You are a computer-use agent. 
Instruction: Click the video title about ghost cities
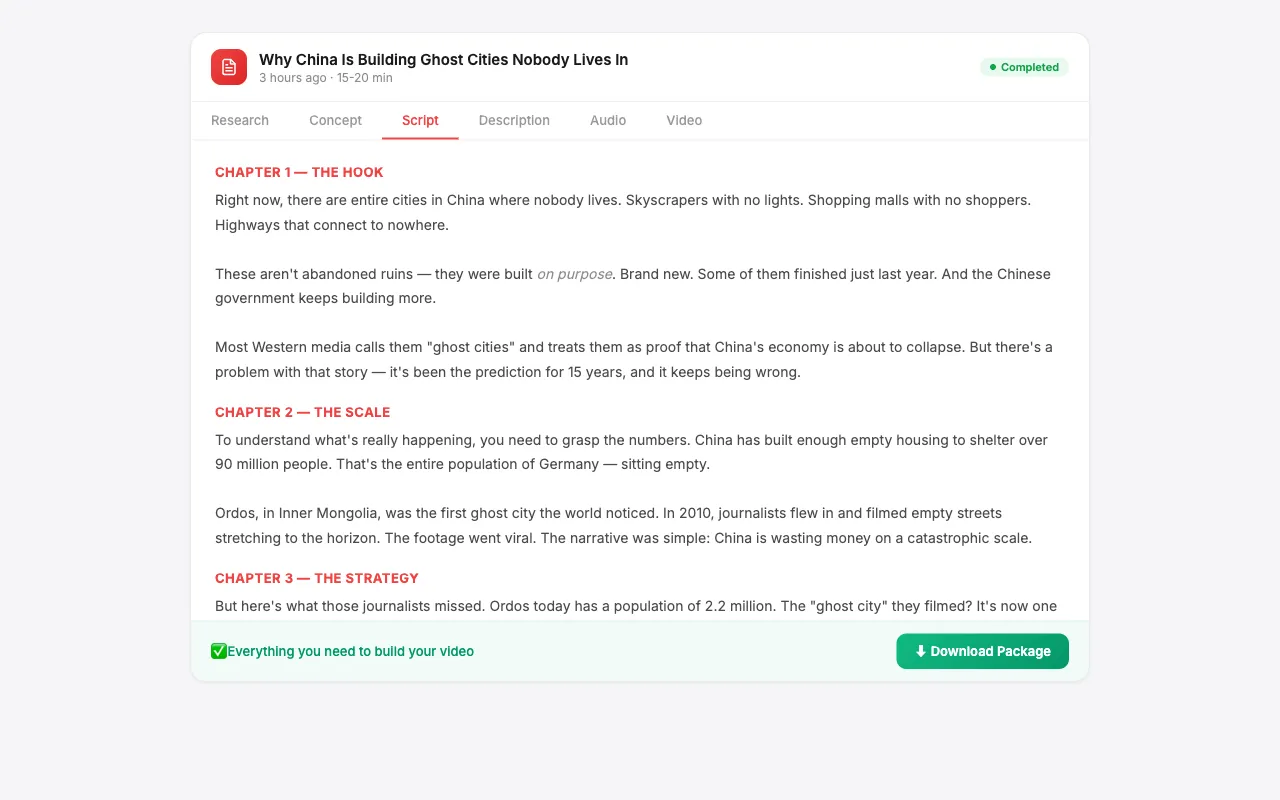coord(443,59)
